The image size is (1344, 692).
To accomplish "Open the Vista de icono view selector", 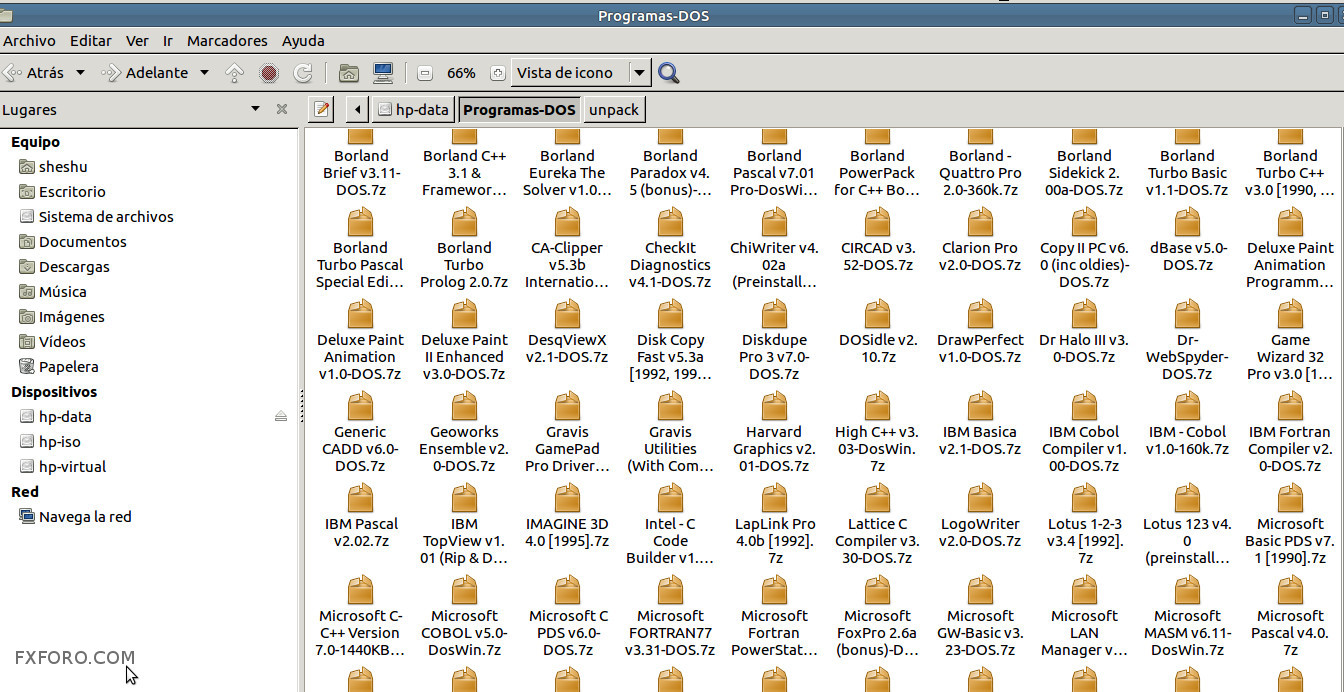I will click(570, 72).
